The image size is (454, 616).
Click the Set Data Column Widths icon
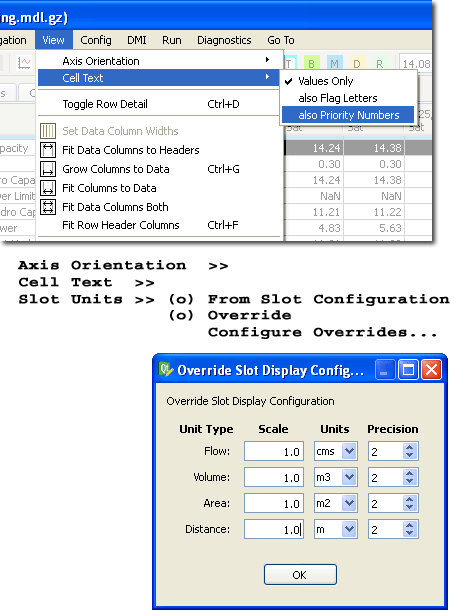pos(48,131)
